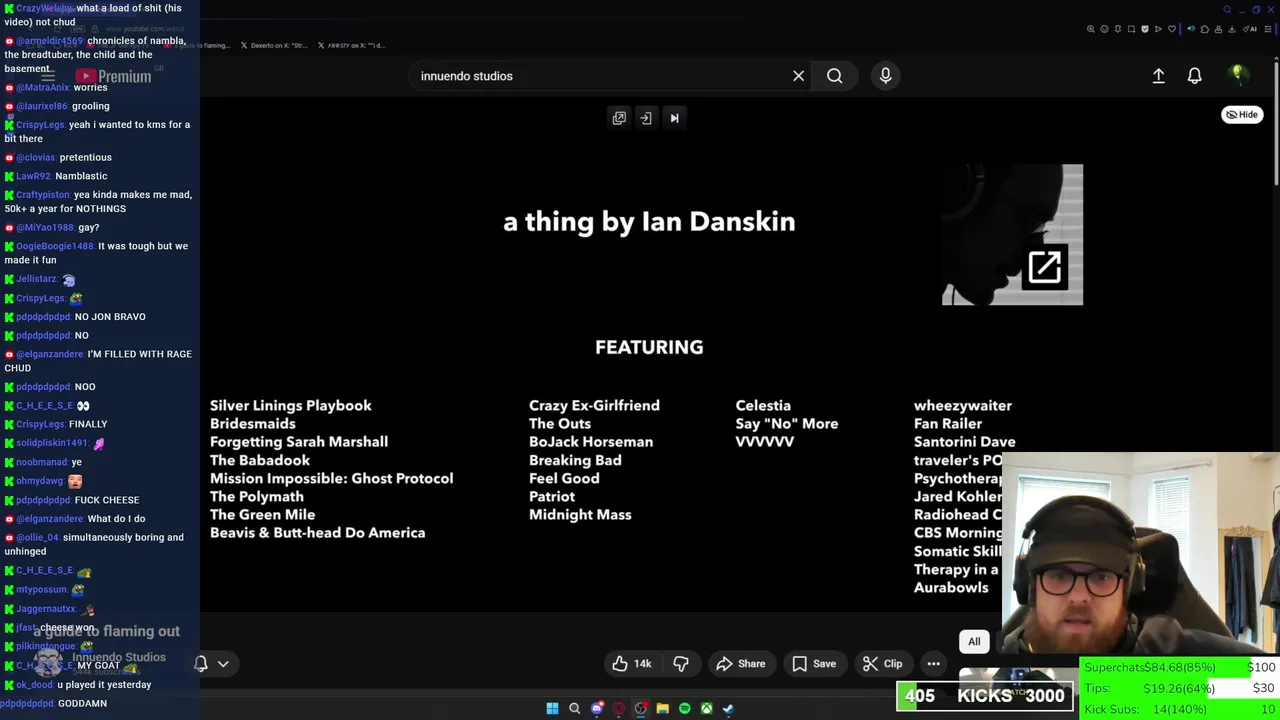
Task: Open the browser AI button
Action: pyautogui.click(x=1248, y=29)
